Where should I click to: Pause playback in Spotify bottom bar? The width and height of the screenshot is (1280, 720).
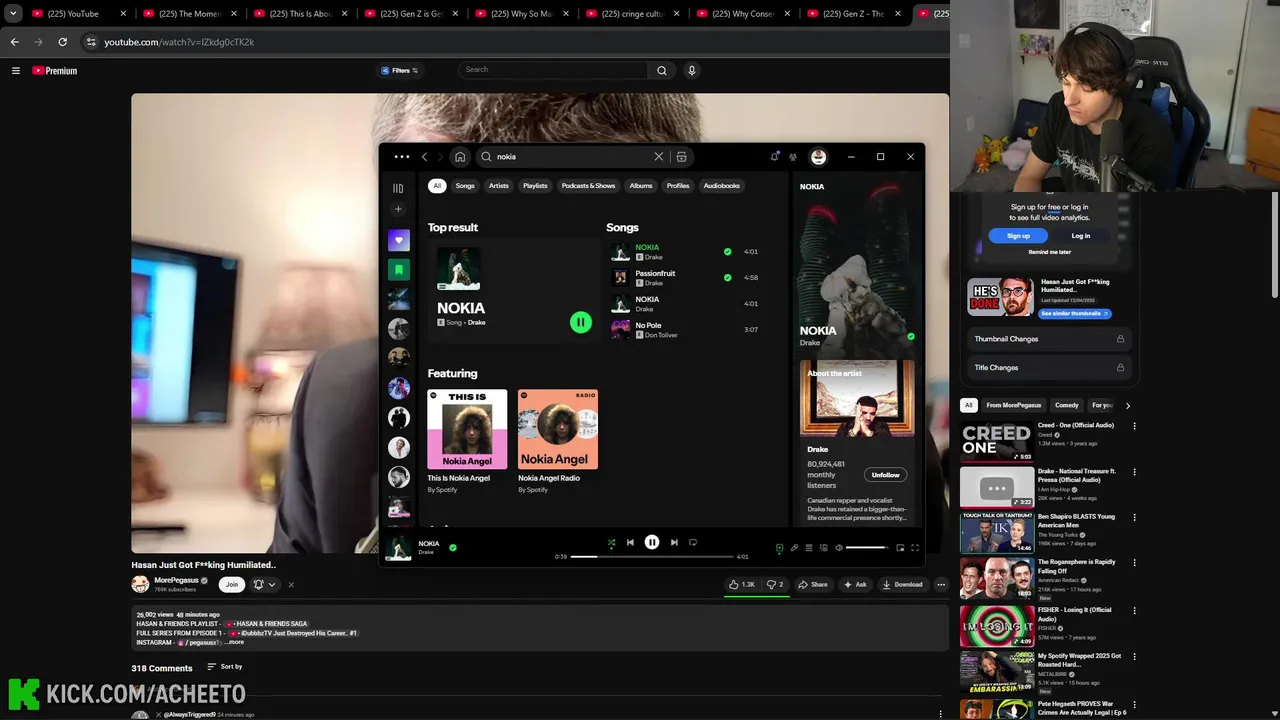point(651,542)
